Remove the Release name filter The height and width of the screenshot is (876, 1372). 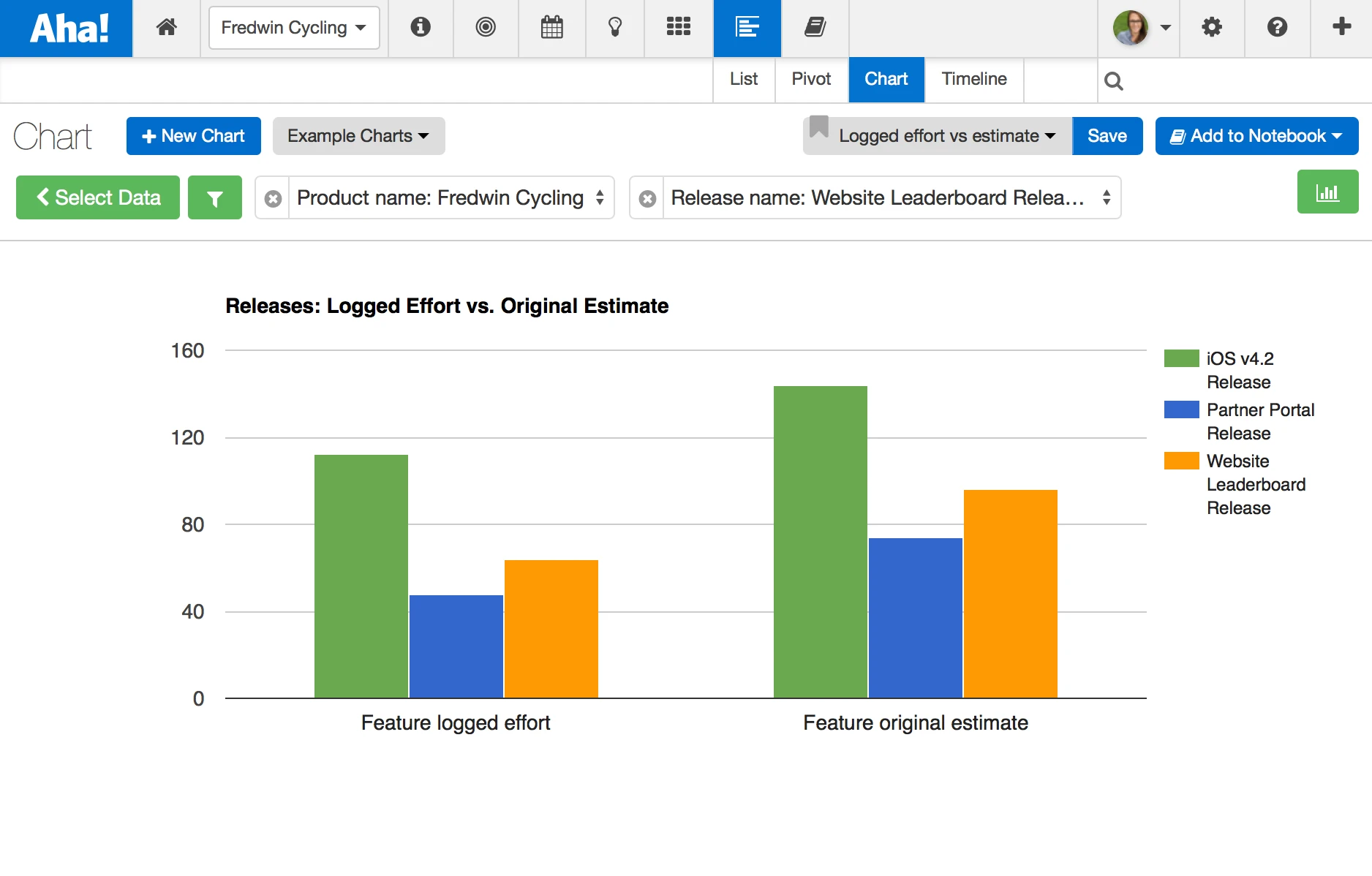647,198
